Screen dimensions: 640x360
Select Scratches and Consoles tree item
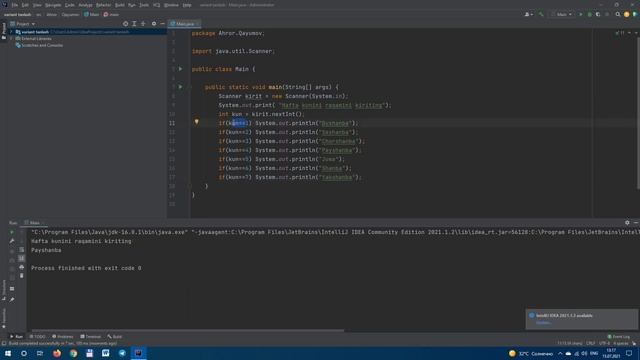[39, 45]
